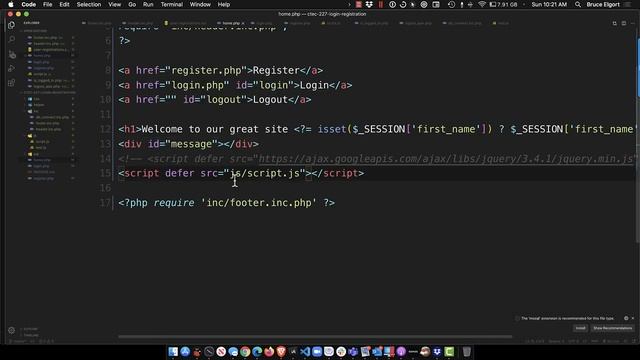Collapse the first project section header
Image resolution: width=640 pixels, height=360 pixels.
[35, 31]
